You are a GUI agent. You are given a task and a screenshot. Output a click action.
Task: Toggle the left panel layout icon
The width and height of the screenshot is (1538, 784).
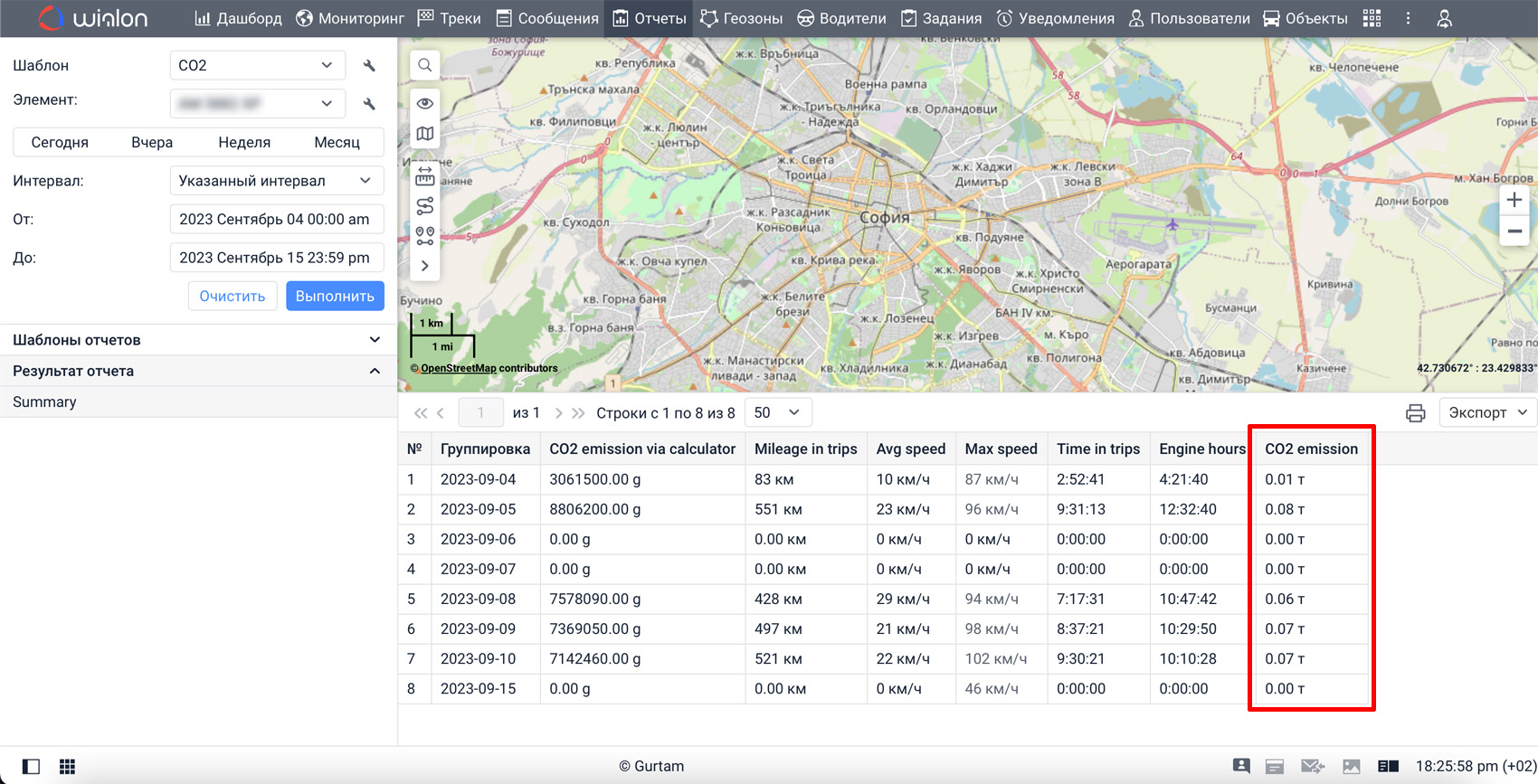coord(31,766)
